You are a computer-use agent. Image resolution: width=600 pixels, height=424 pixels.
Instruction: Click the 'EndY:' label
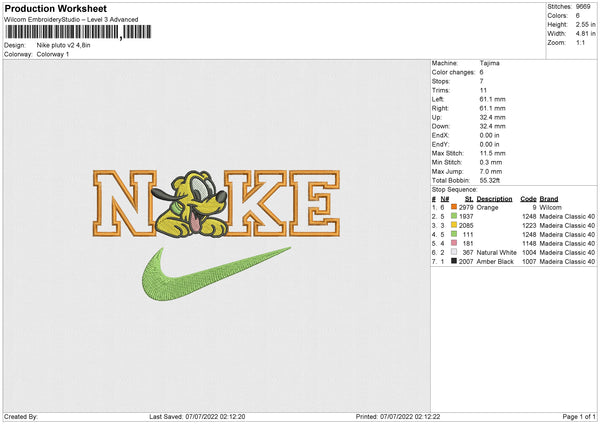click(440, 144)
